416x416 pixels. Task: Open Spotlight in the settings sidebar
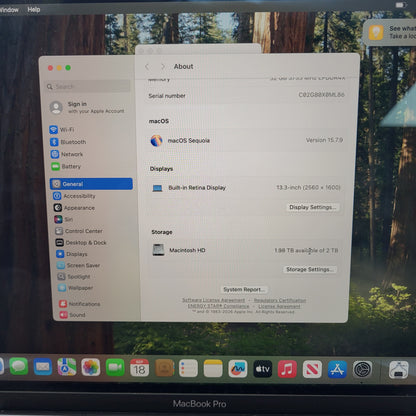(x=74, y=277)
